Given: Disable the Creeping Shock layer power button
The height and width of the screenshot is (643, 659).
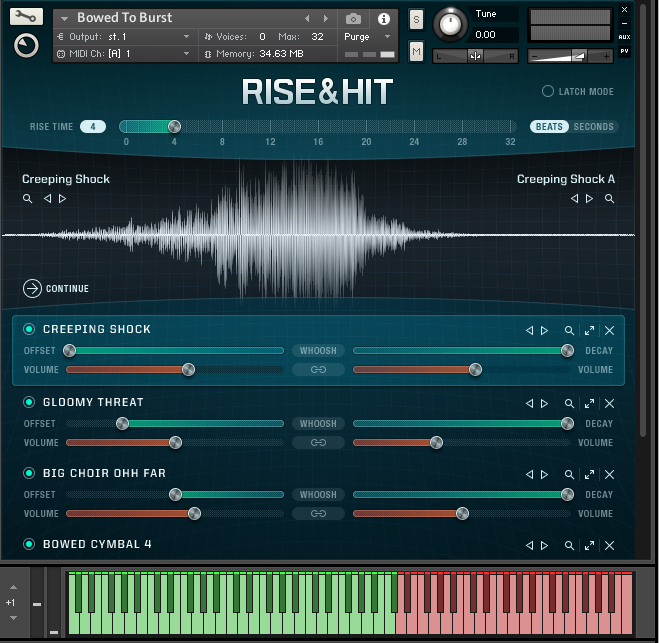Looking at the screenshot, I should tap(29, 329).
